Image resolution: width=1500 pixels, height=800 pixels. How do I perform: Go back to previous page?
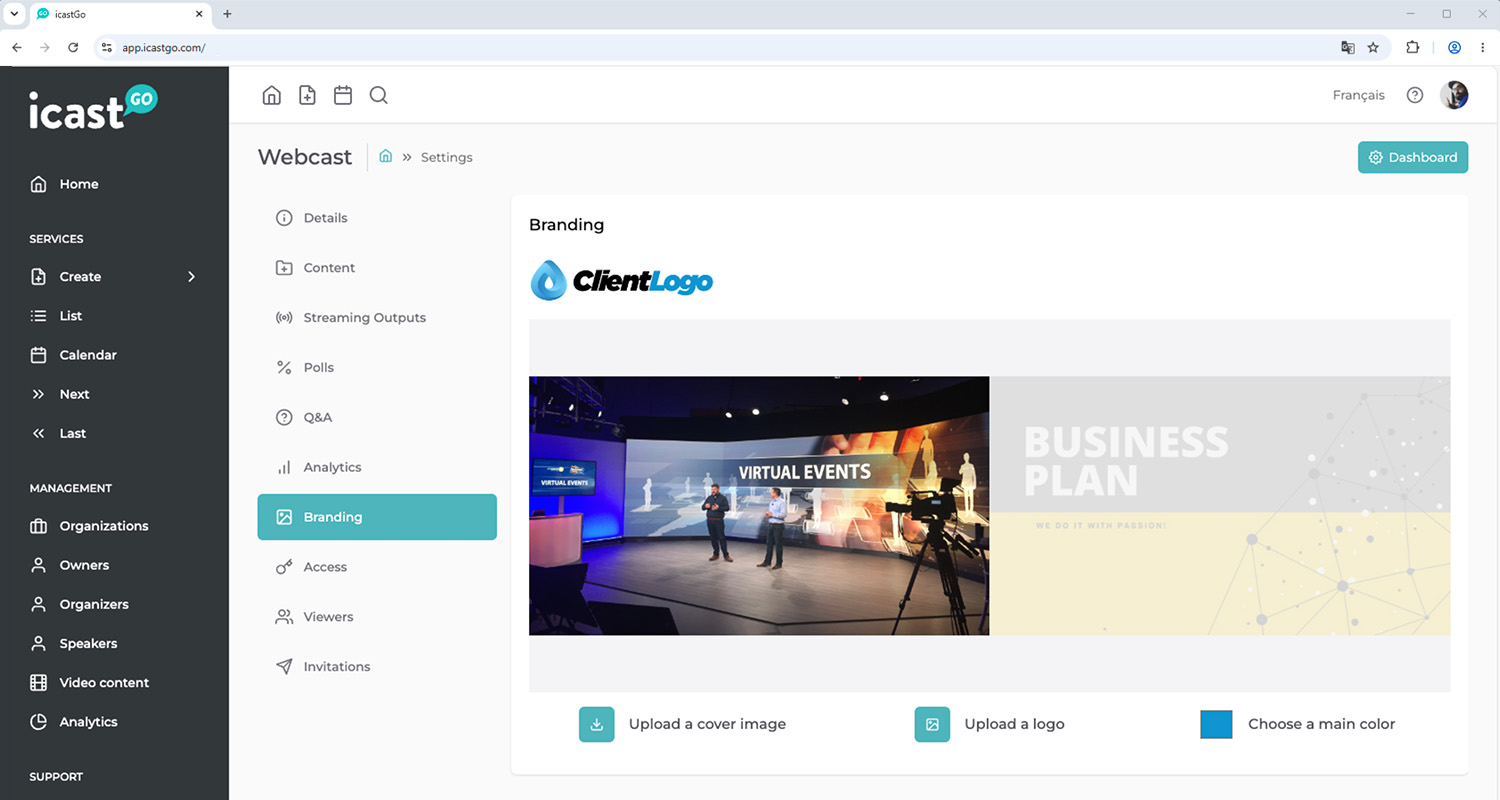[17, 47]
